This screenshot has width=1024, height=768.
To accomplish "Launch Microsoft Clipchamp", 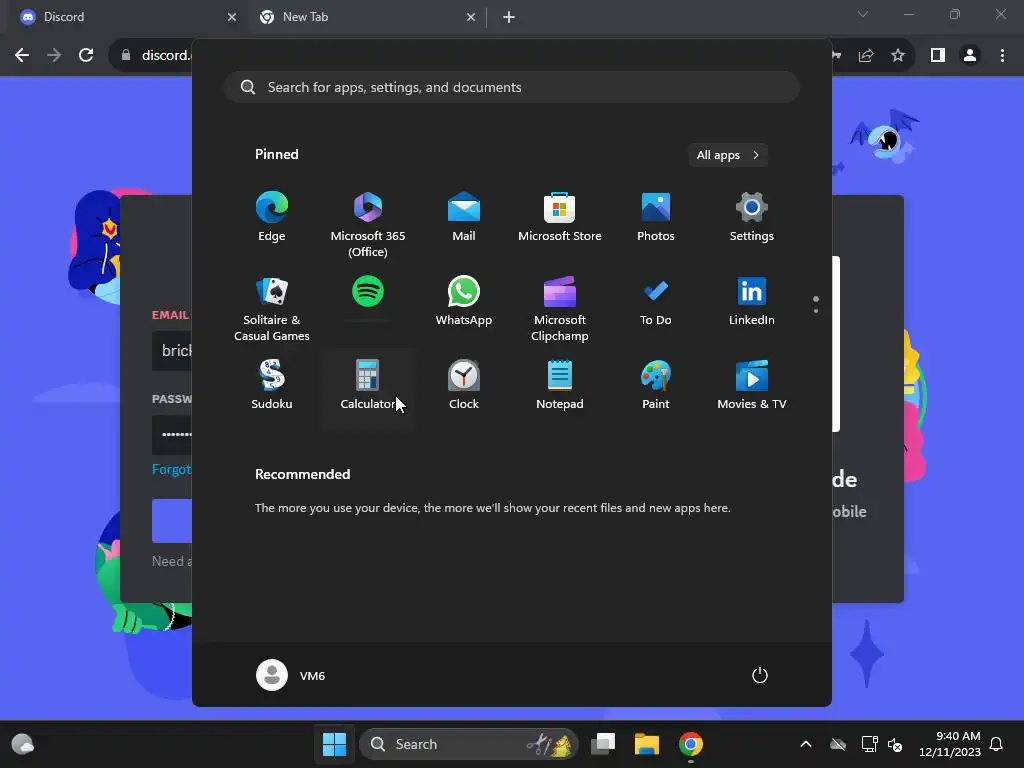I will tap(560, 308).
